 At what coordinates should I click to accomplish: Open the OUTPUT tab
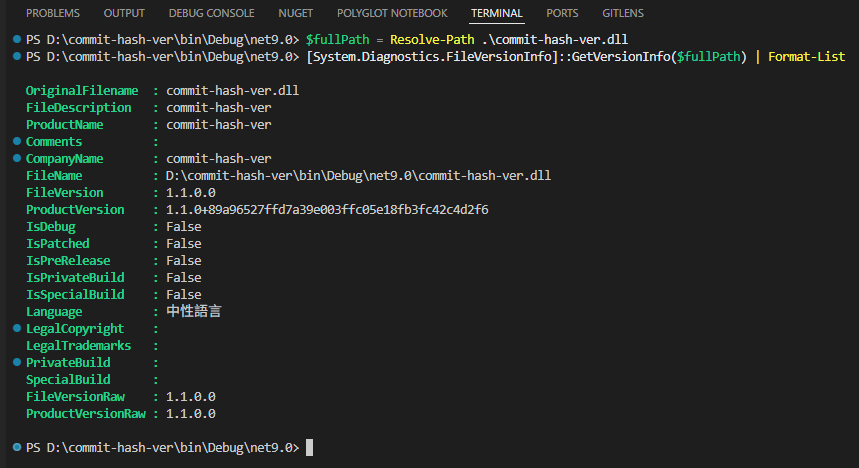click(124, 14)
